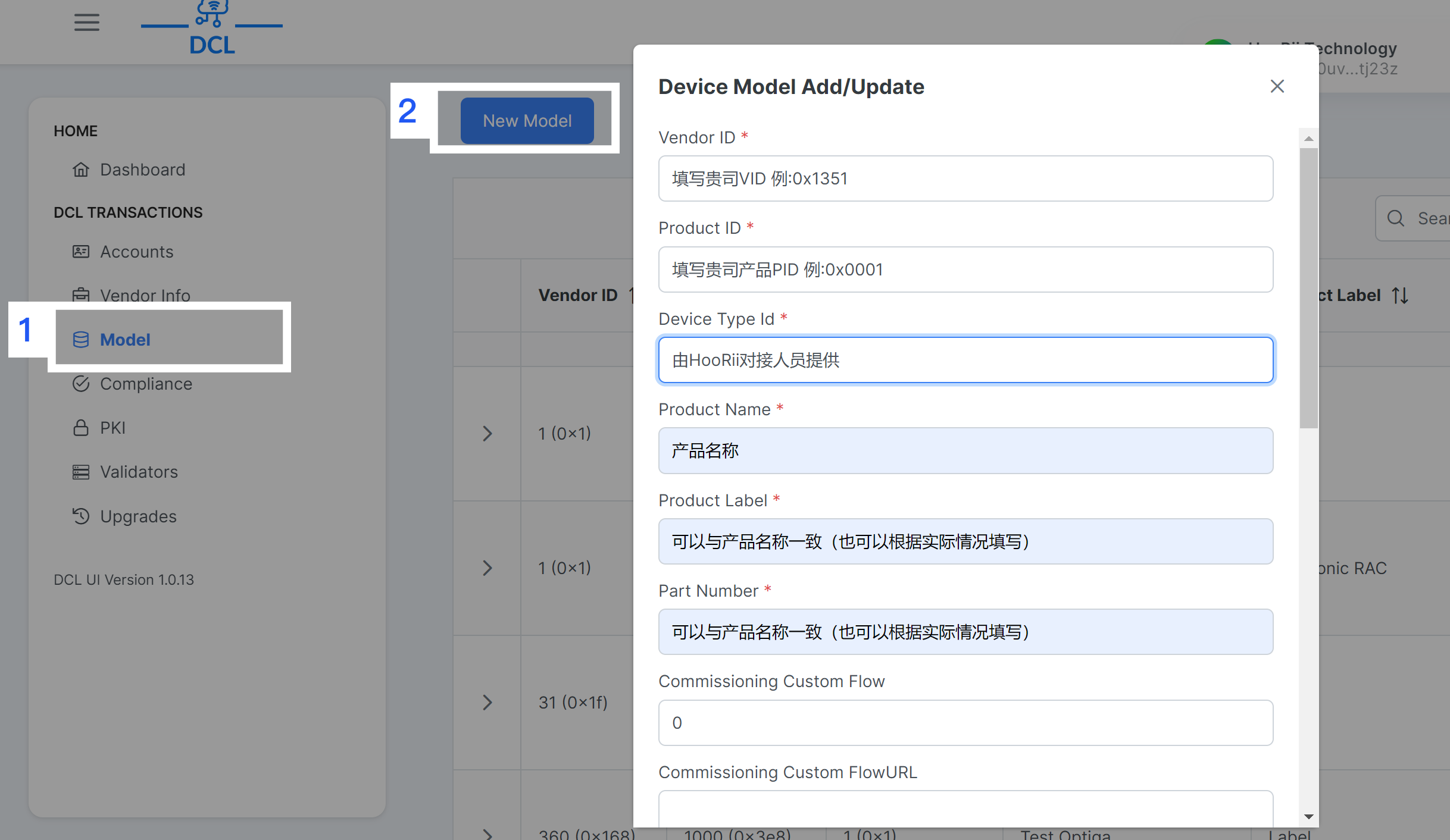Open the hamburger menu icon
This screenshot has width=1450, height=840.
click(86, 23)
